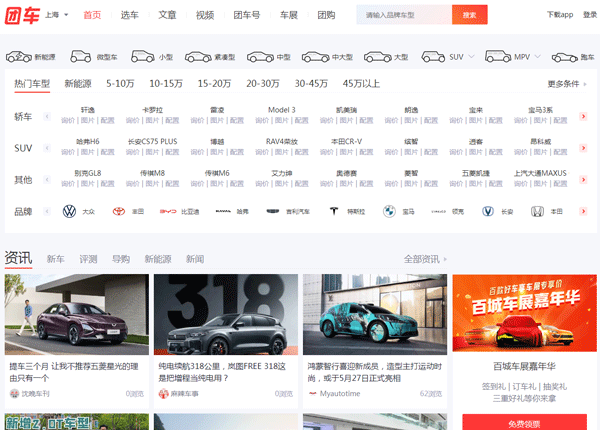Switch to 5-10万 tab
The height and width of the screenshot is (430, 600).
point(120,83)
